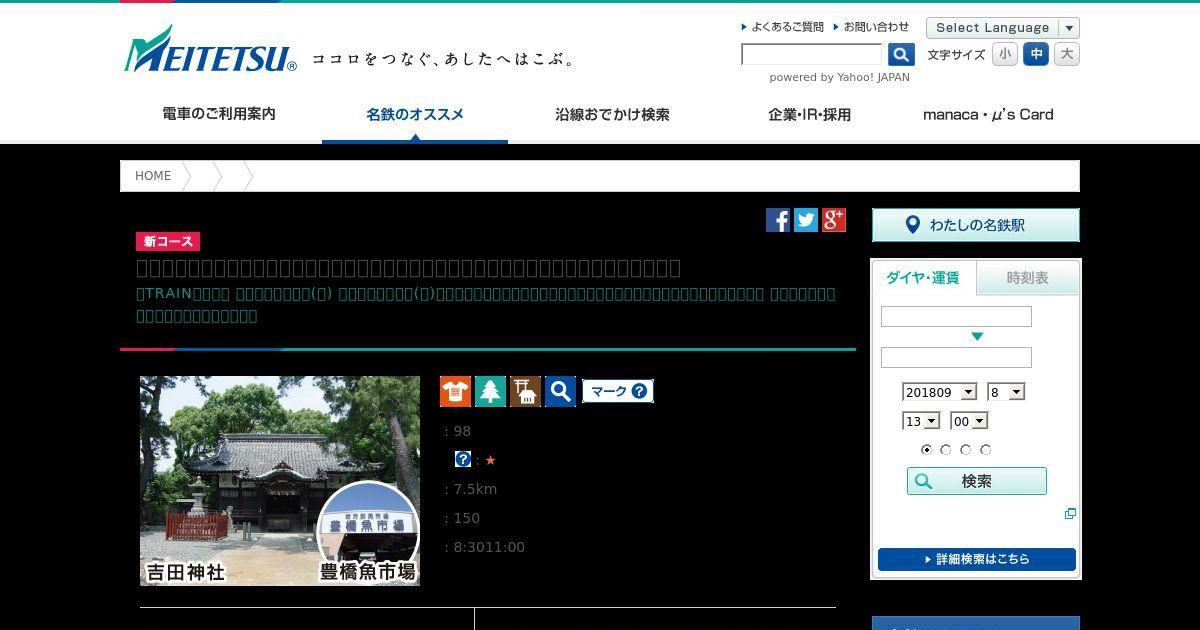Switch to ダイヤ・運賃 tab
This screenshot has width=1200, height=630.
[923, 278]
